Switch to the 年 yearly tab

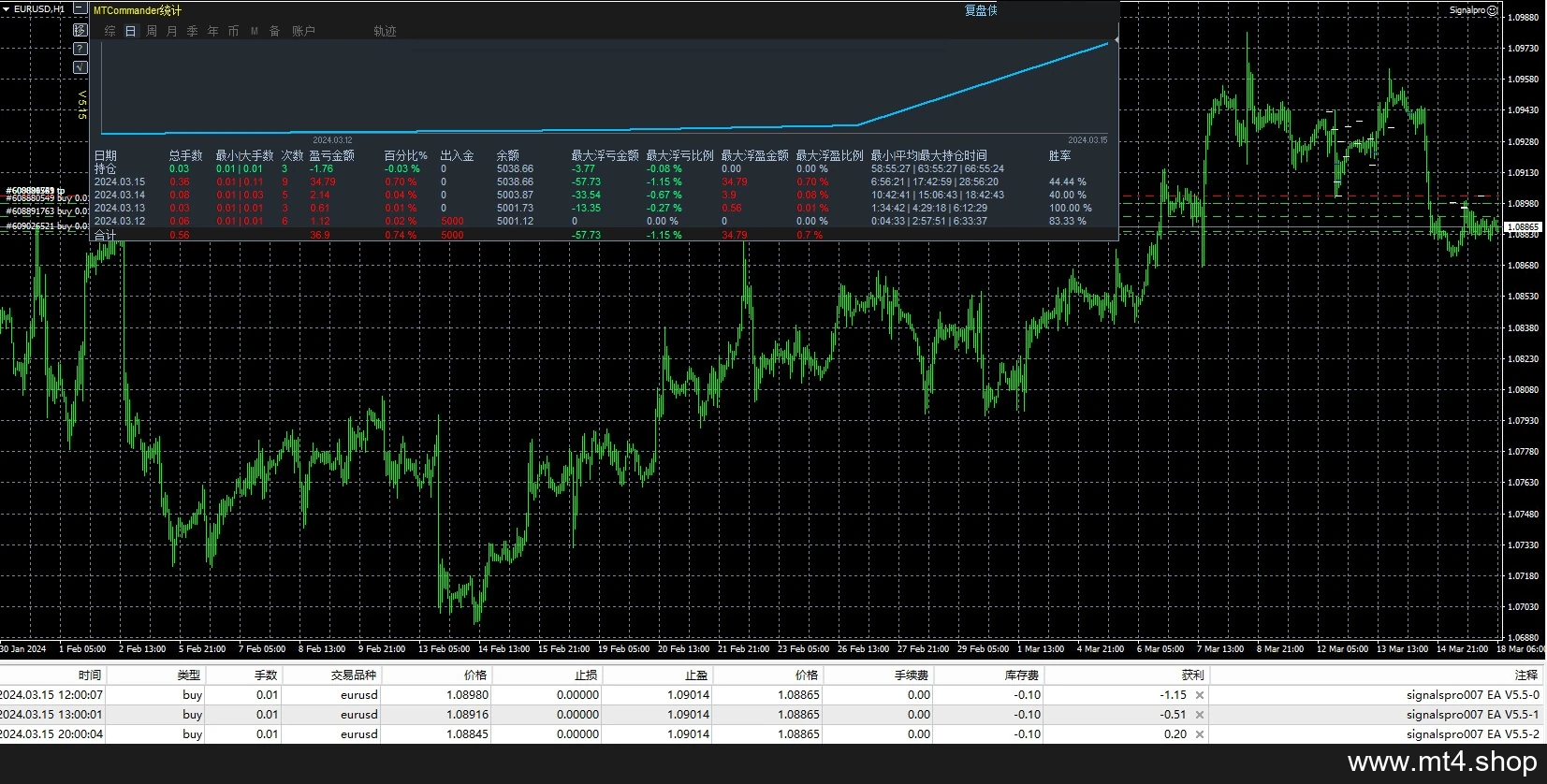coord(213,31)
